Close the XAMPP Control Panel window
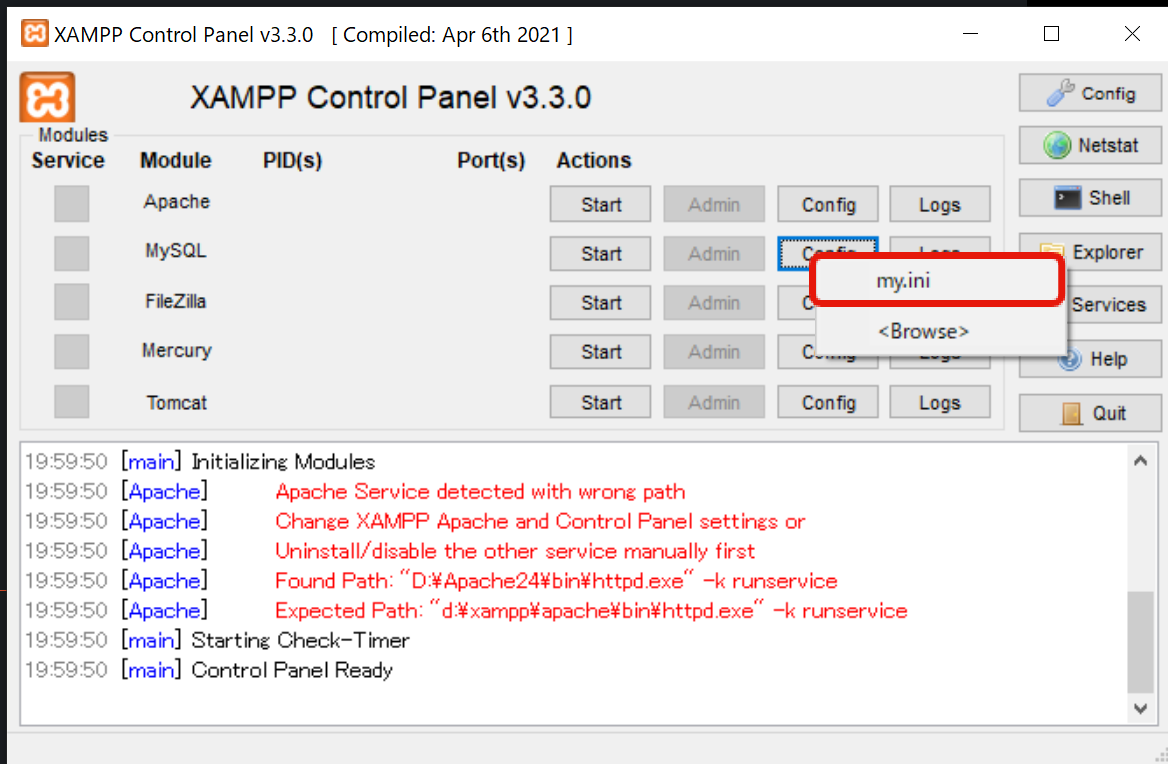The height and width of the screenshot is (764, 1168). point(1132,34)
